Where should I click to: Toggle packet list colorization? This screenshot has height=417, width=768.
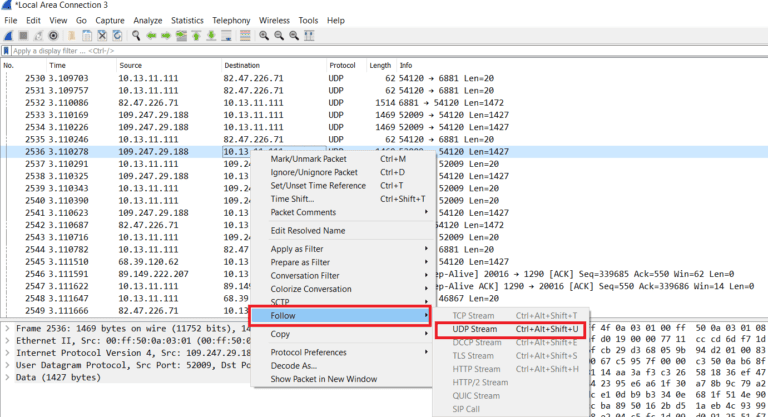[243, 35]
